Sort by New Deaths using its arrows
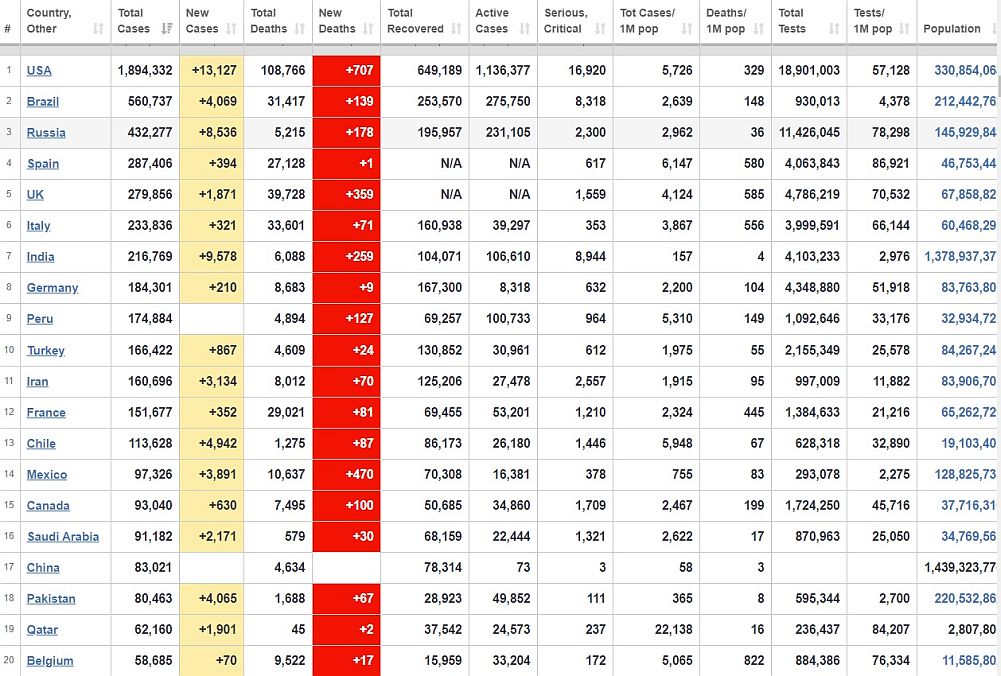The height and width of the screenshot is (676, 1001). (368, 29)
